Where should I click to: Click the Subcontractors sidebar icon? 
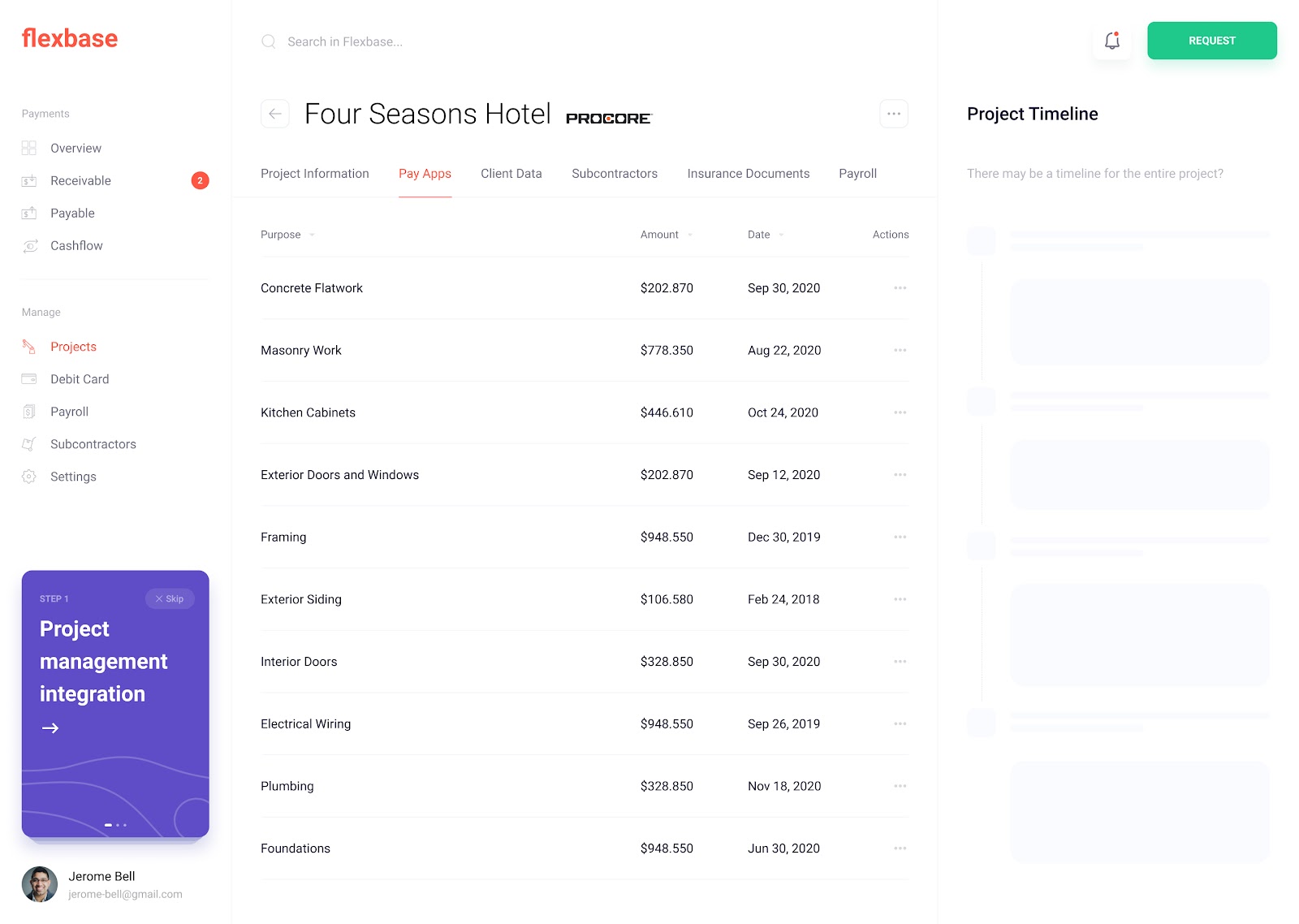coord(29,444)
